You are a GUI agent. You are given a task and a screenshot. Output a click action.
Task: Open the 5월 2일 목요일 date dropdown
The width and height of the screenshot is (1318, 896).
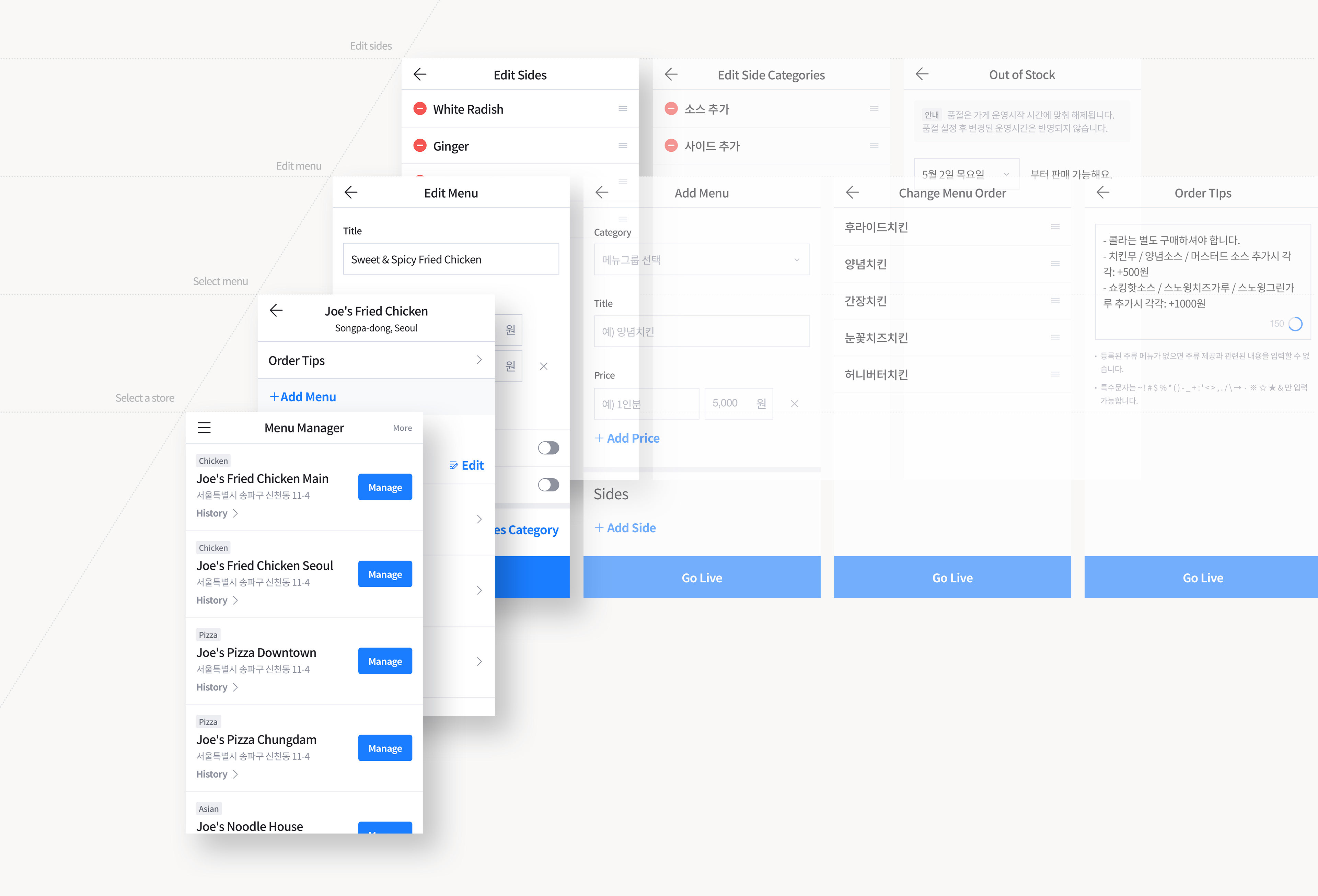pyautogui.click(x=967, y=174)
